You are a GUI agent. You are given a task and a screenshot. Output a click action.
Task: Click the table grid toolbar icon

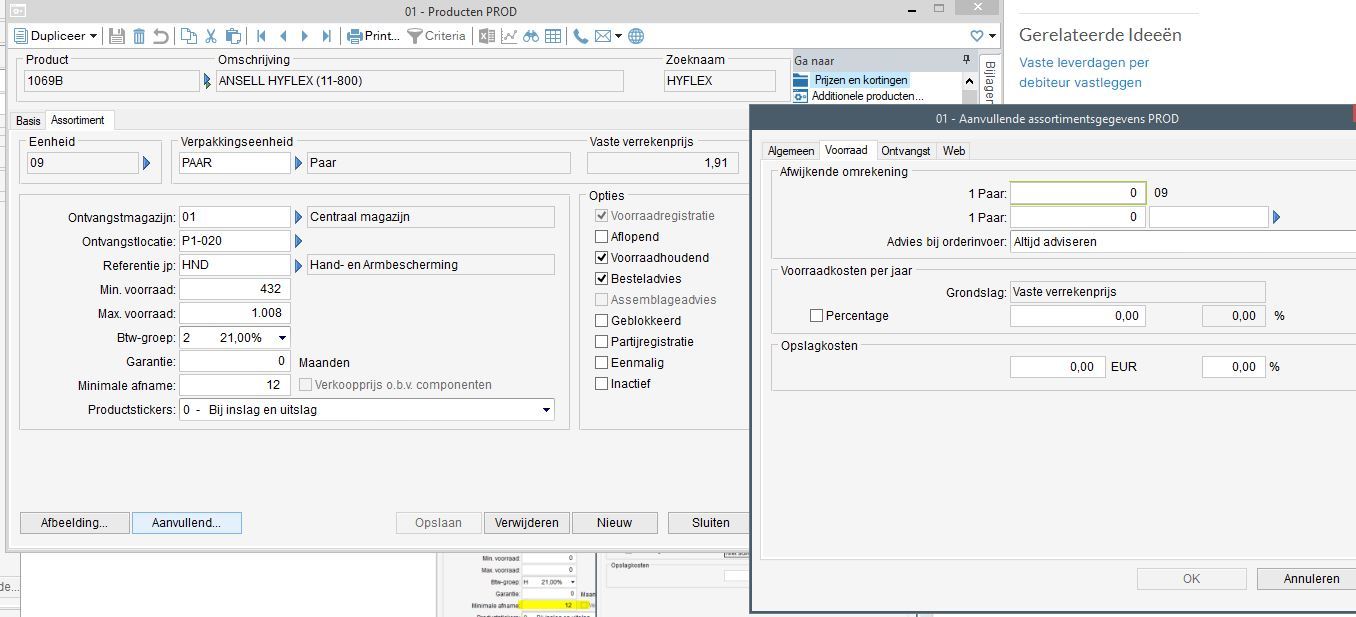tap(552, 36)
